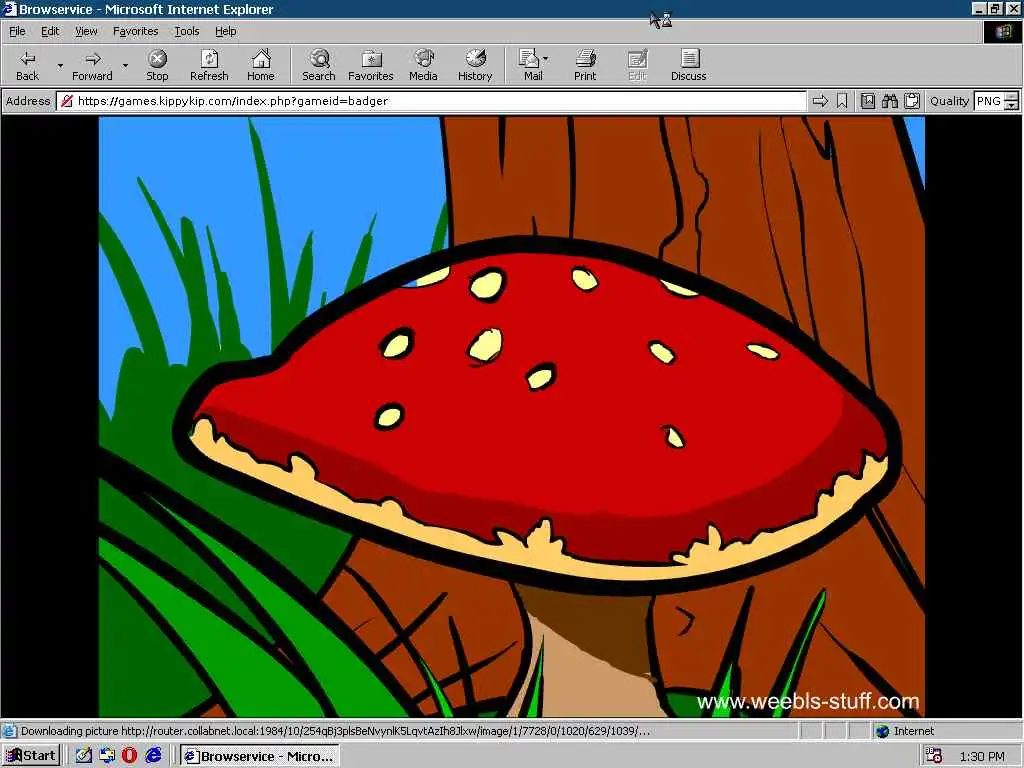Open the Tools menu
The width and height of the screenshot is (1024, 768).
click(187, 31)
